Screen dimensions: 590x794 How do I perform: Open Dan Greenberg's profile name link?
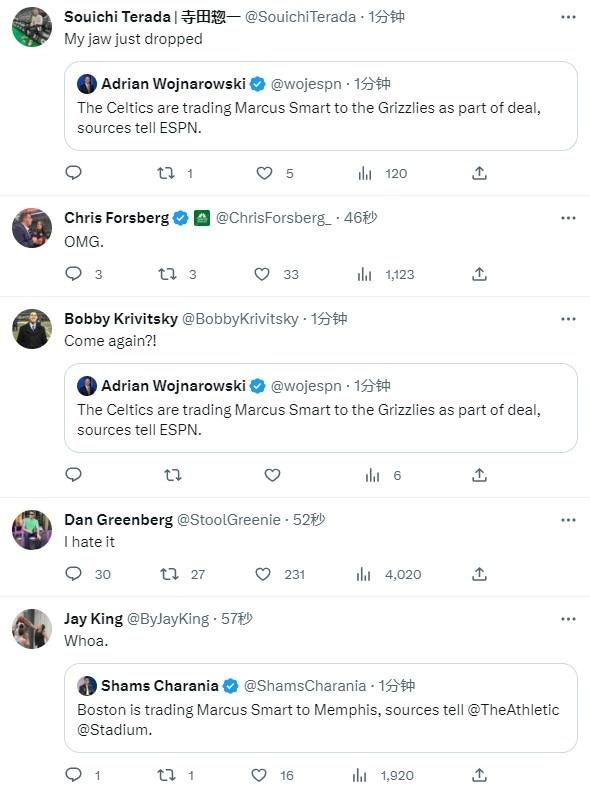(x=119, y=520)
